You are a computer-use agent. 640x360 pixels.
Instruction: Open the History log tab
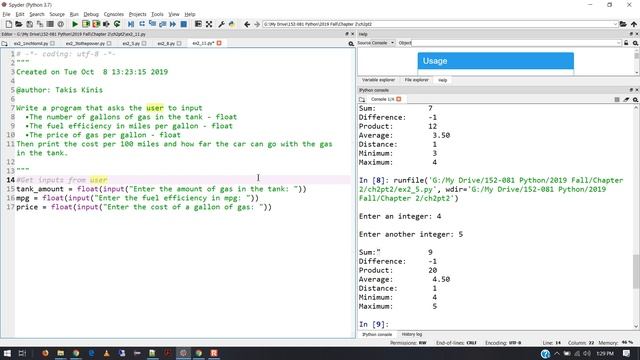(x=412, y=334)
